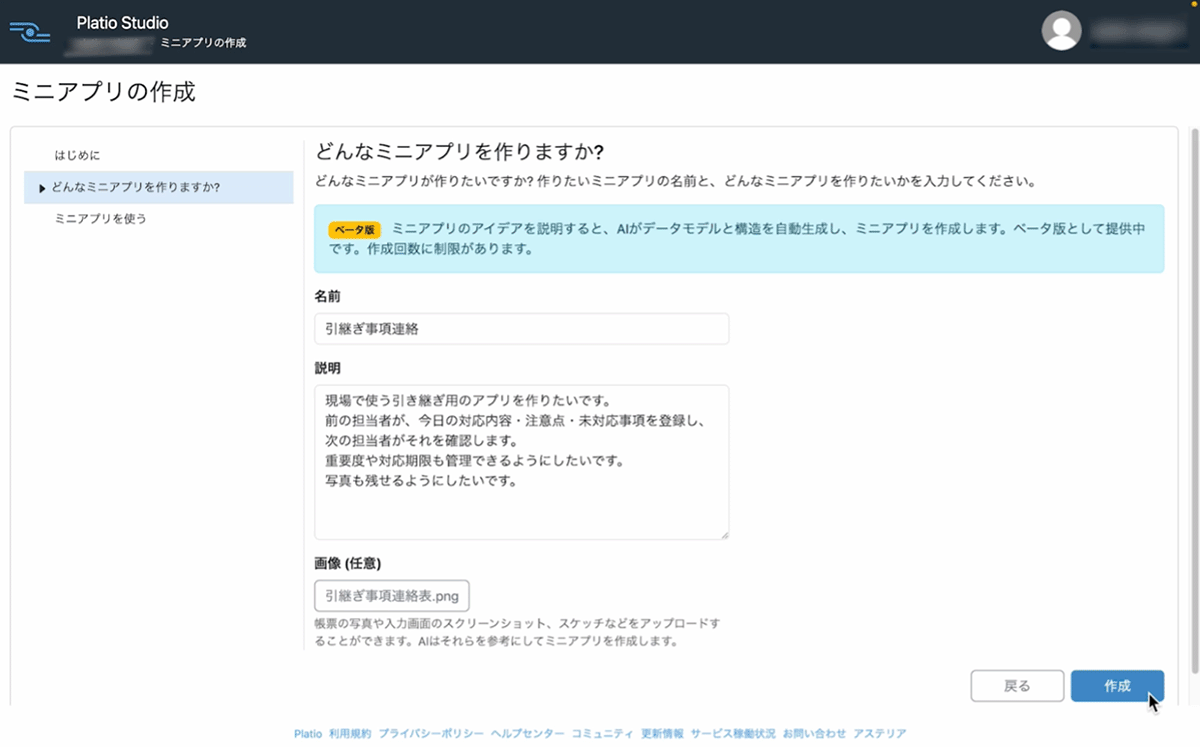Open the 利用規約 footer link
The width and height of the screenshot is (1200, 748).
pos(350,733)
